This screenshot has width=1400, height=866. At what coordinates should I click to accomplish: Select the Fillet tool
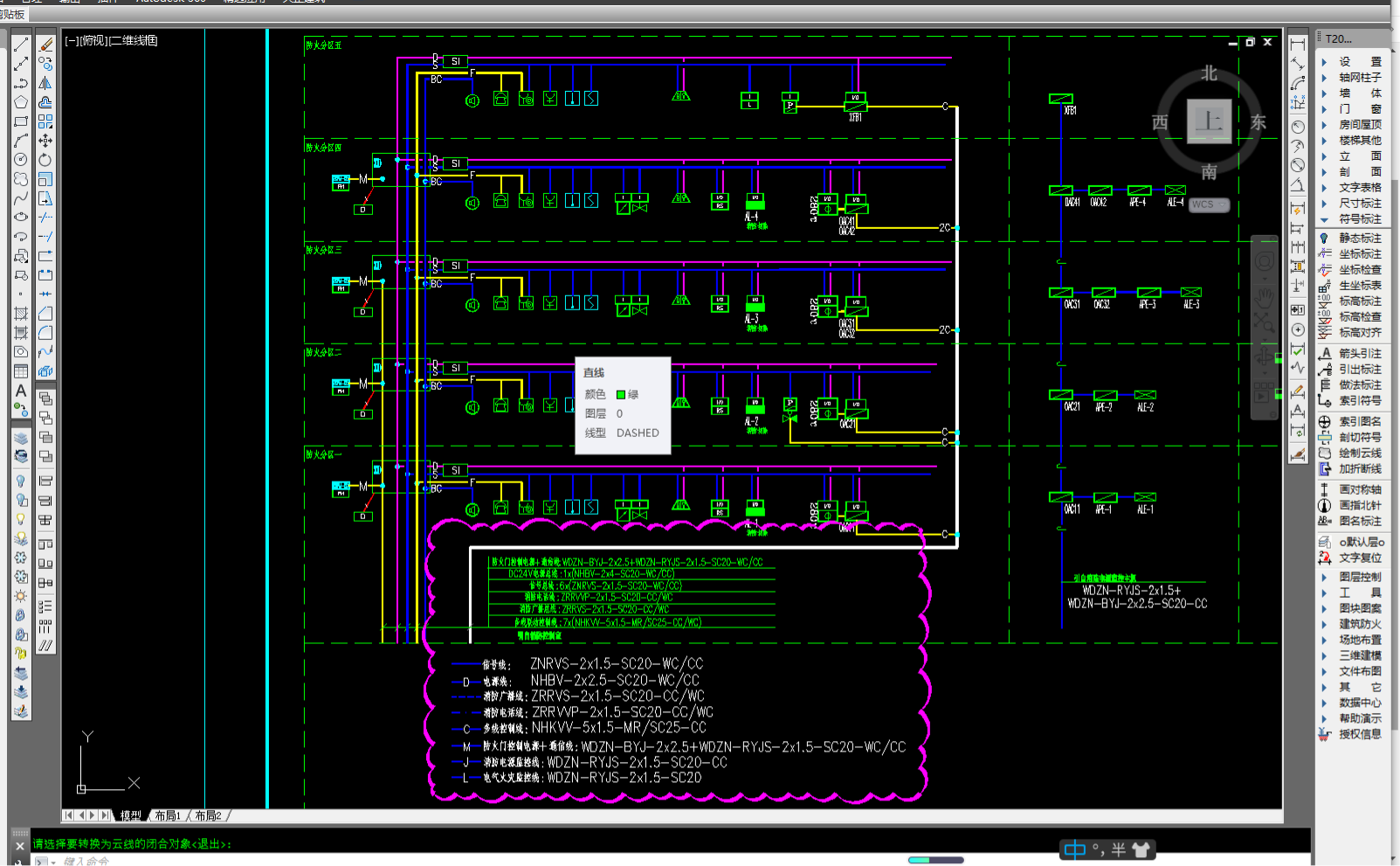45,333
